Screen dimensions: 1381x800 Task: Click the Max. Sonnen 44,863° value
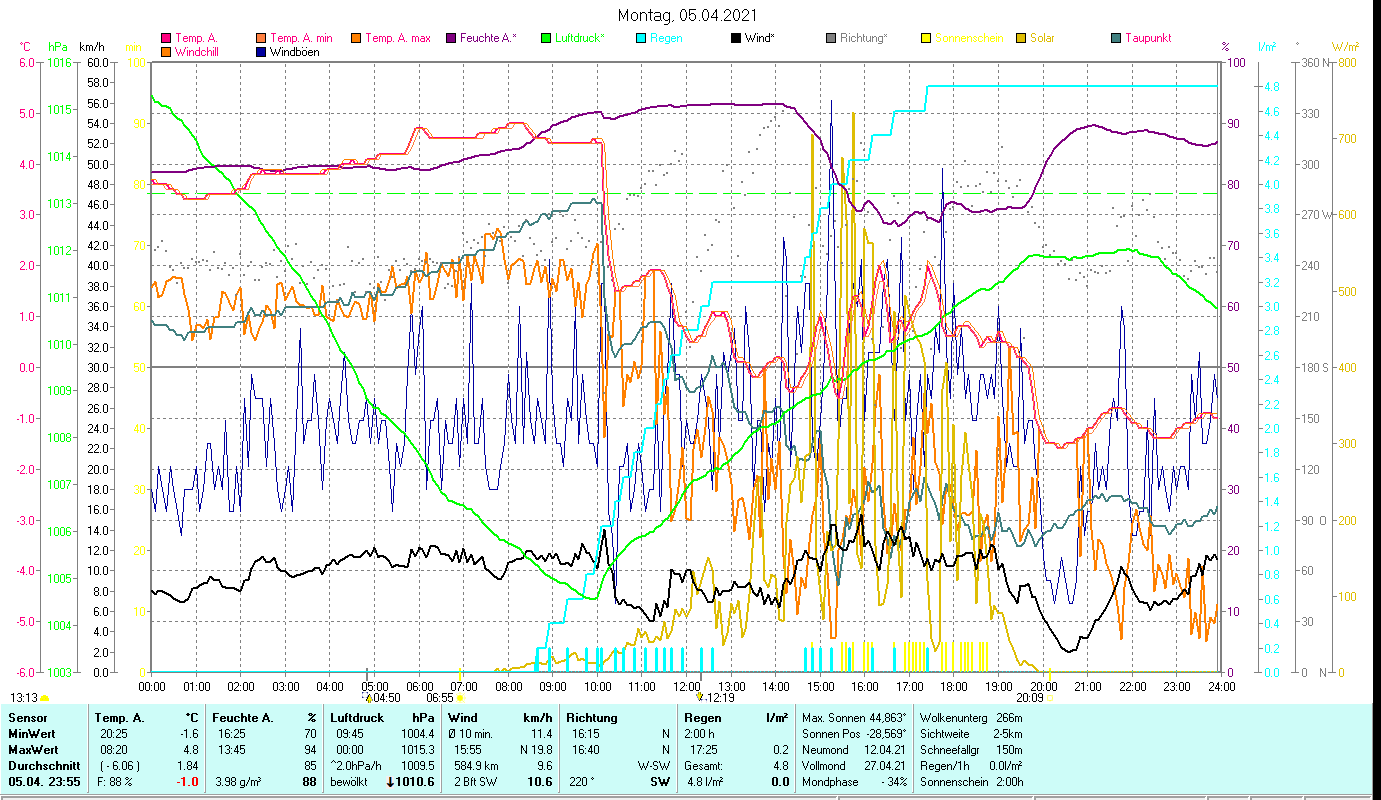[x=854, y=717]
